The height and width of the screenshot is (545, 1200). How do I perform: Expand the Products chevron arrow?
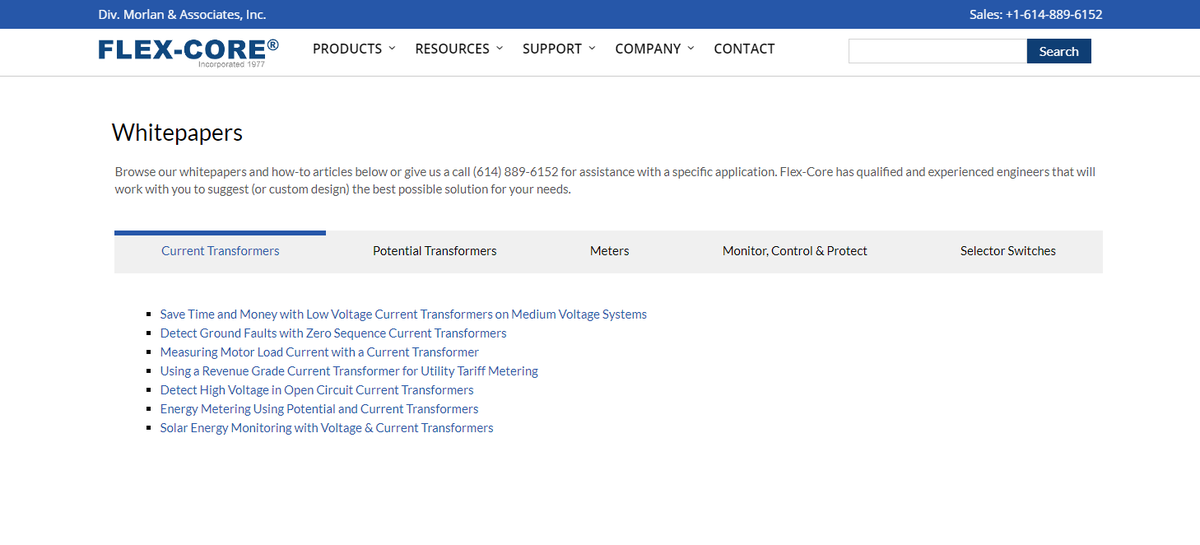pyautogui.click(x=392, y=48)
